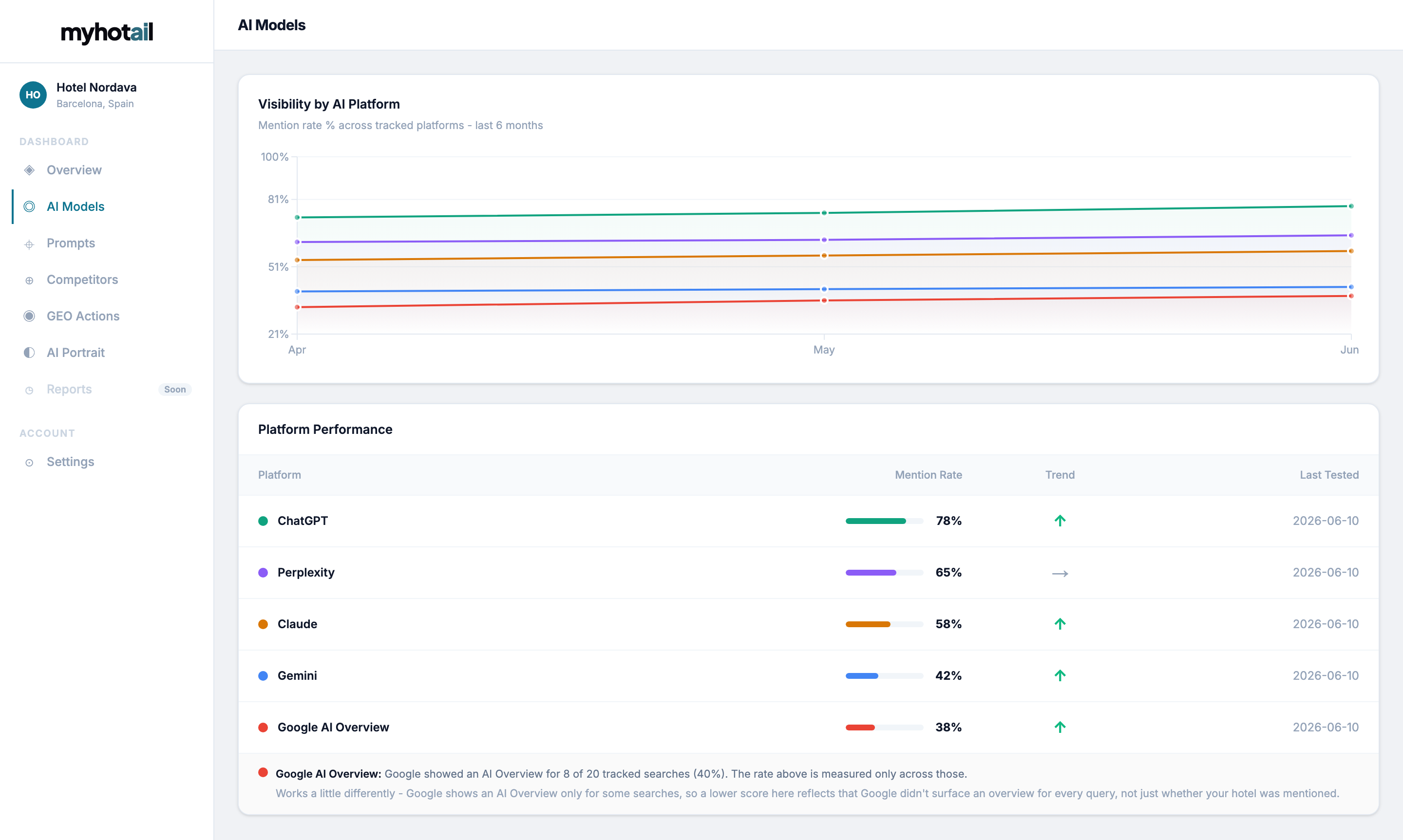This screenshot has height=840, width=1403.
Task: Click the green dot beside ChatGPT
Action: click(x=263, y=521)
